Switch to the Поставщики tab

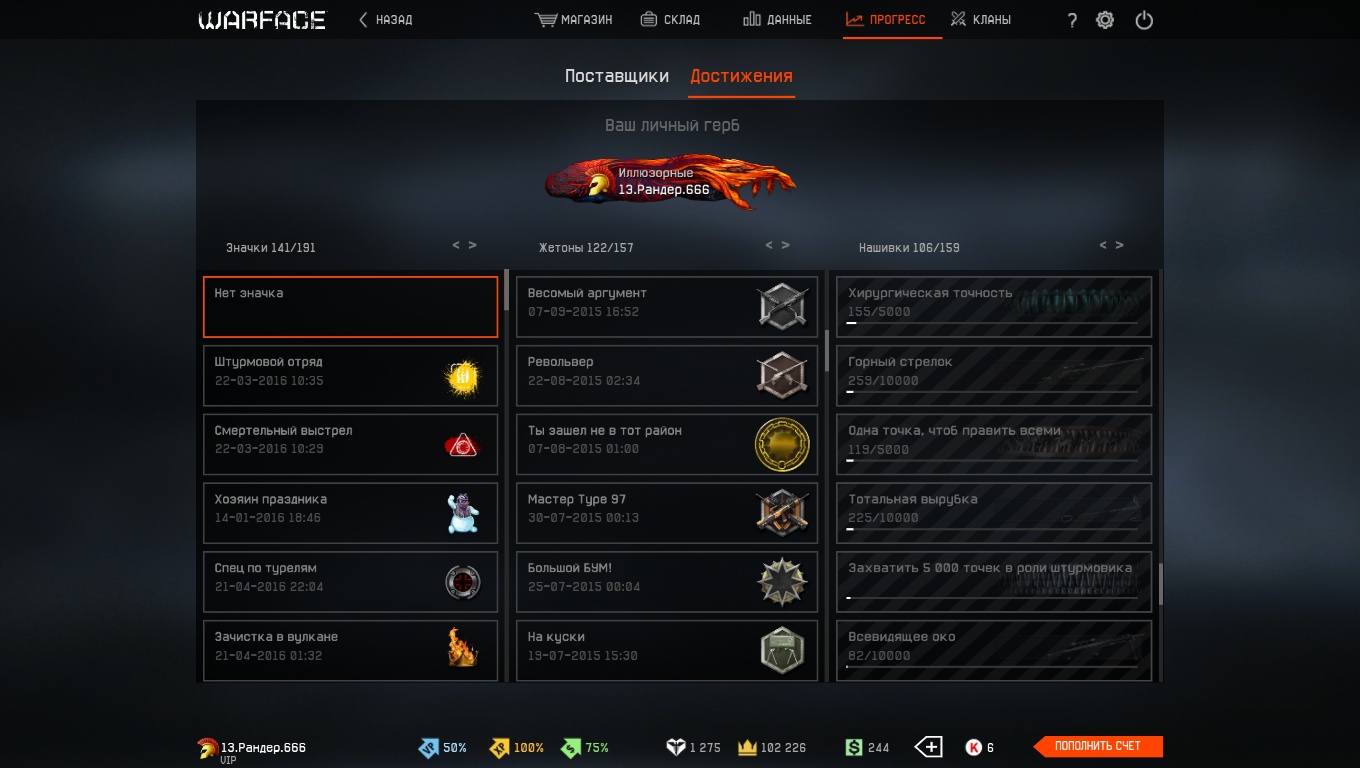(x=616, y=76)
